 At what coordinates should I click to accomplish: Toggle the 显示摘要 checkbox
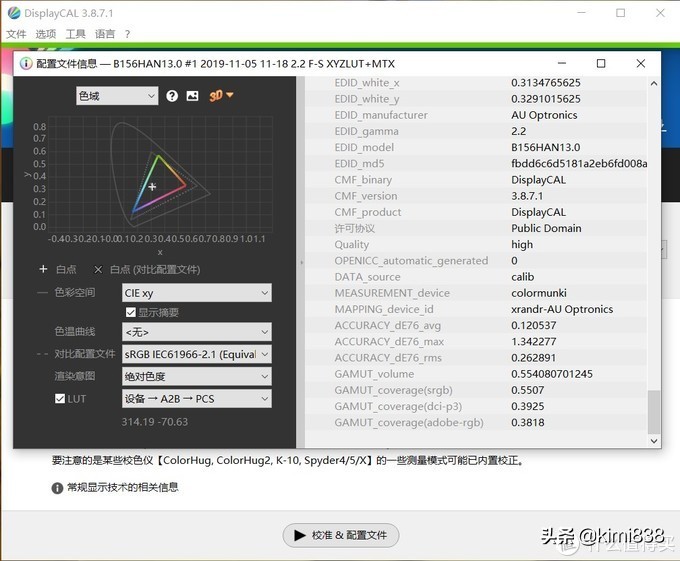click(131, 312)
